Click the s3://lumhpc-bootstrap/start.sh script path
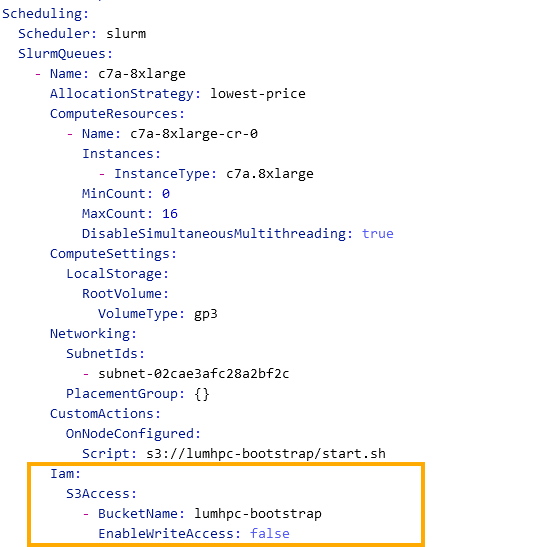The image size is (537, 547). click(266, 454)
